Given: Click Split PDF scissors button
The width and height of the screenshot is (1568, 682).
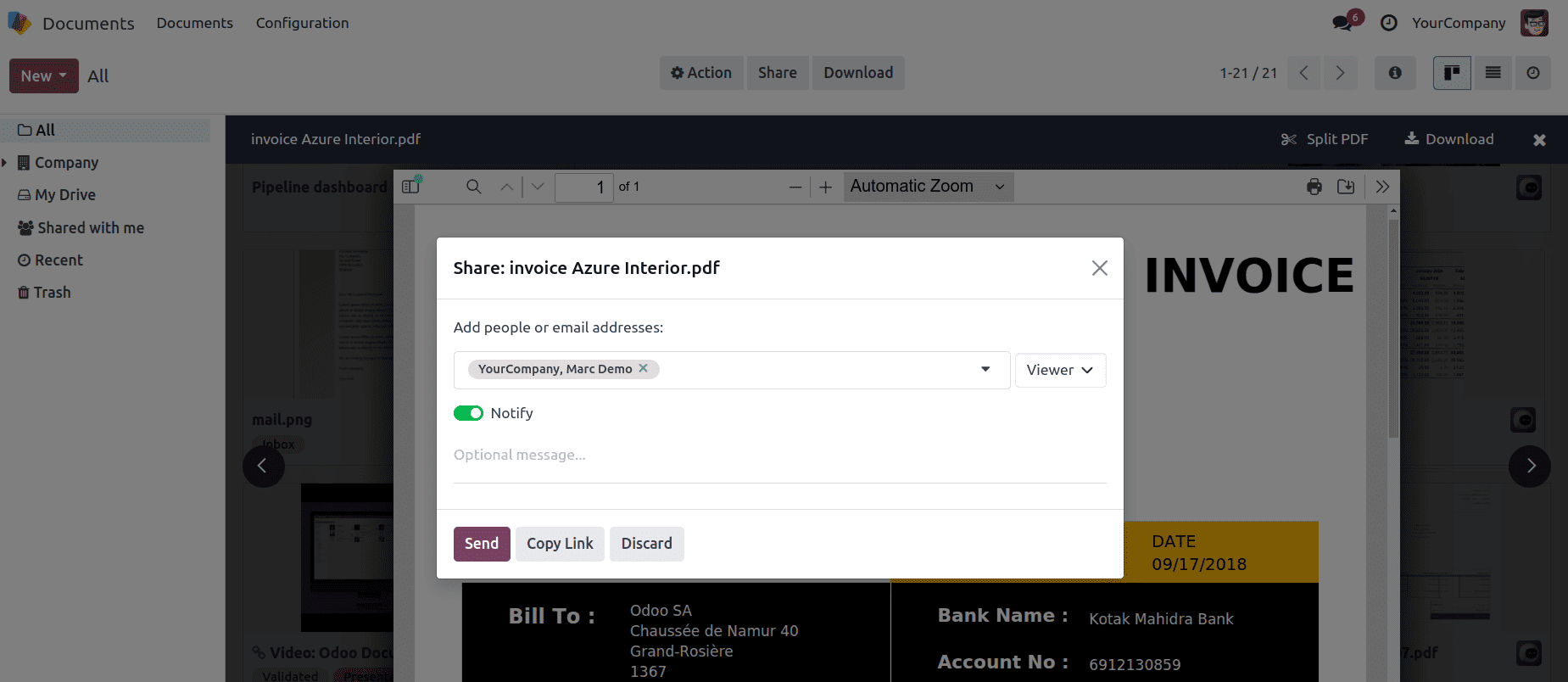Looking at the screenshot, I should tap(1325, 139).
